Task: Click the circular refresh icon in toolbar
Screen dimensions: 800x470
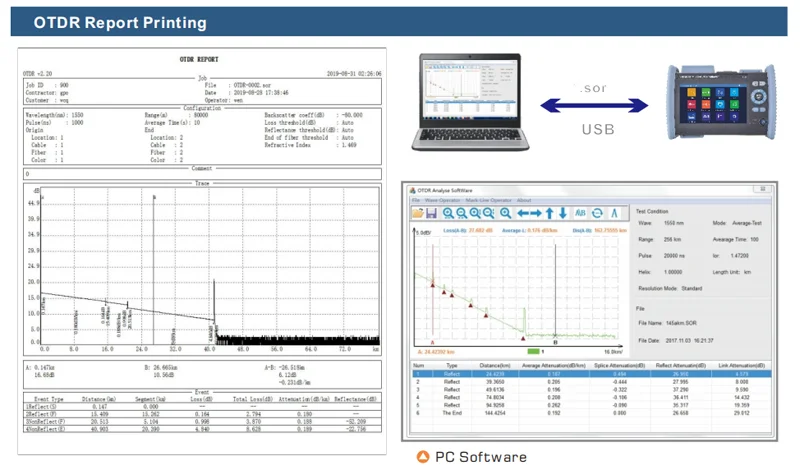Action: tap(597, 213)
